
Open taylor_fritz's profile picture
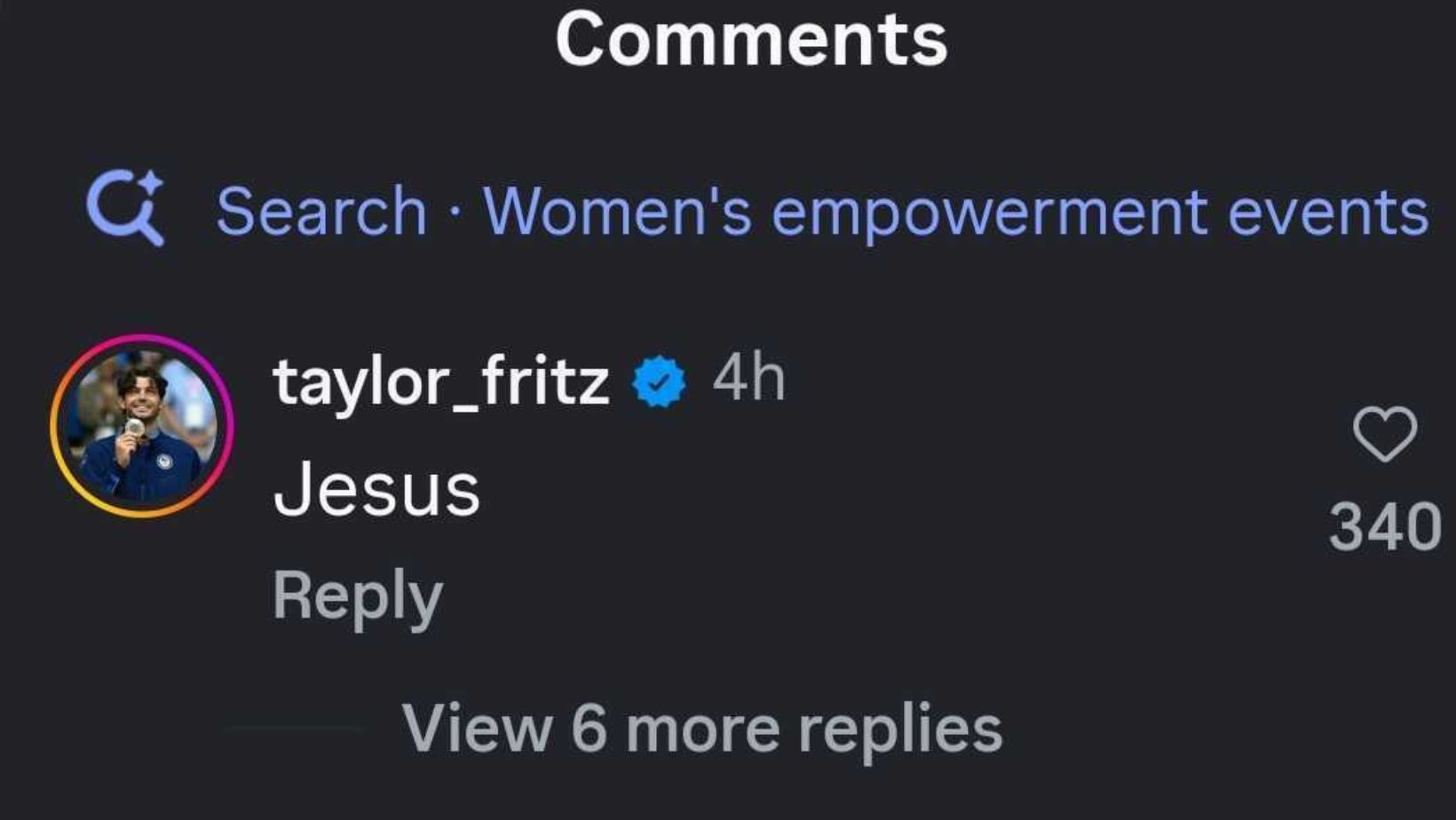tap(142, 426)
